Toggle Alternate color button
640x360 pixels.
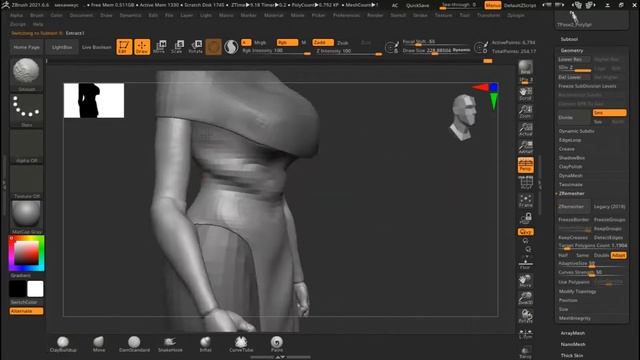pyautogui.click(x=27, y=311)
